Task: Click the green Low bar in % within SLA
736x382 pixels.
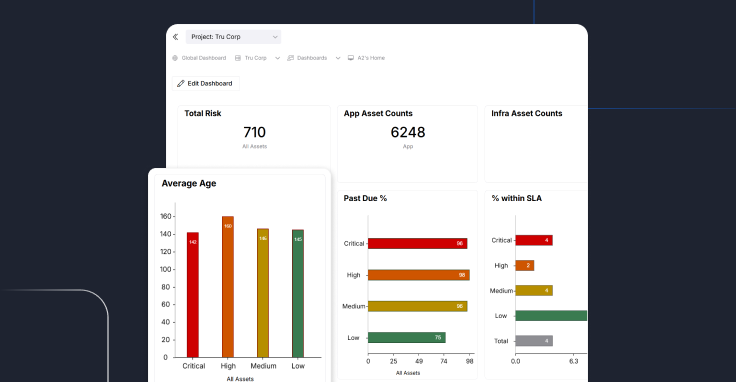Action: (551, 316)
